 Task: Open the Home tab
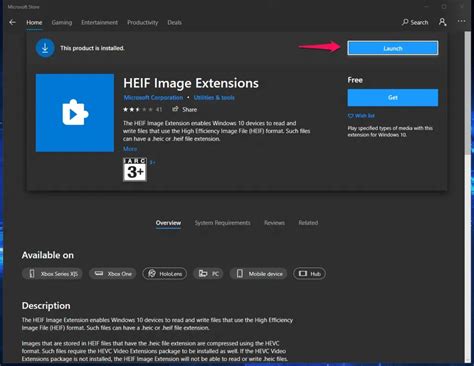[x=34, y=22]
